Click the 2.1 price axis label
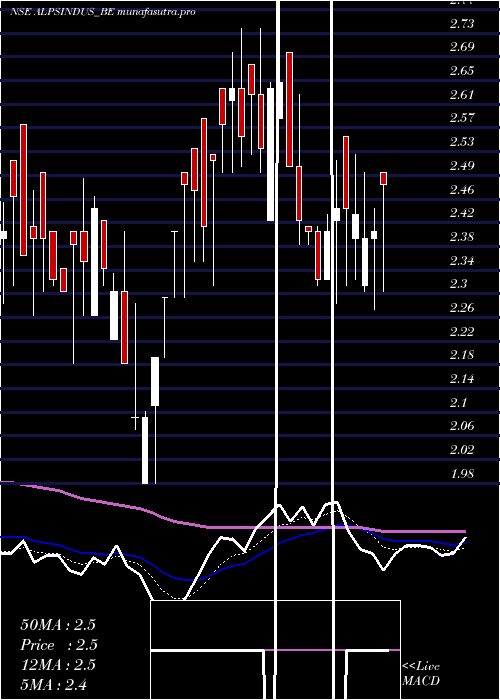The height and width of the screenshot is (700, 500). point(458,403)
